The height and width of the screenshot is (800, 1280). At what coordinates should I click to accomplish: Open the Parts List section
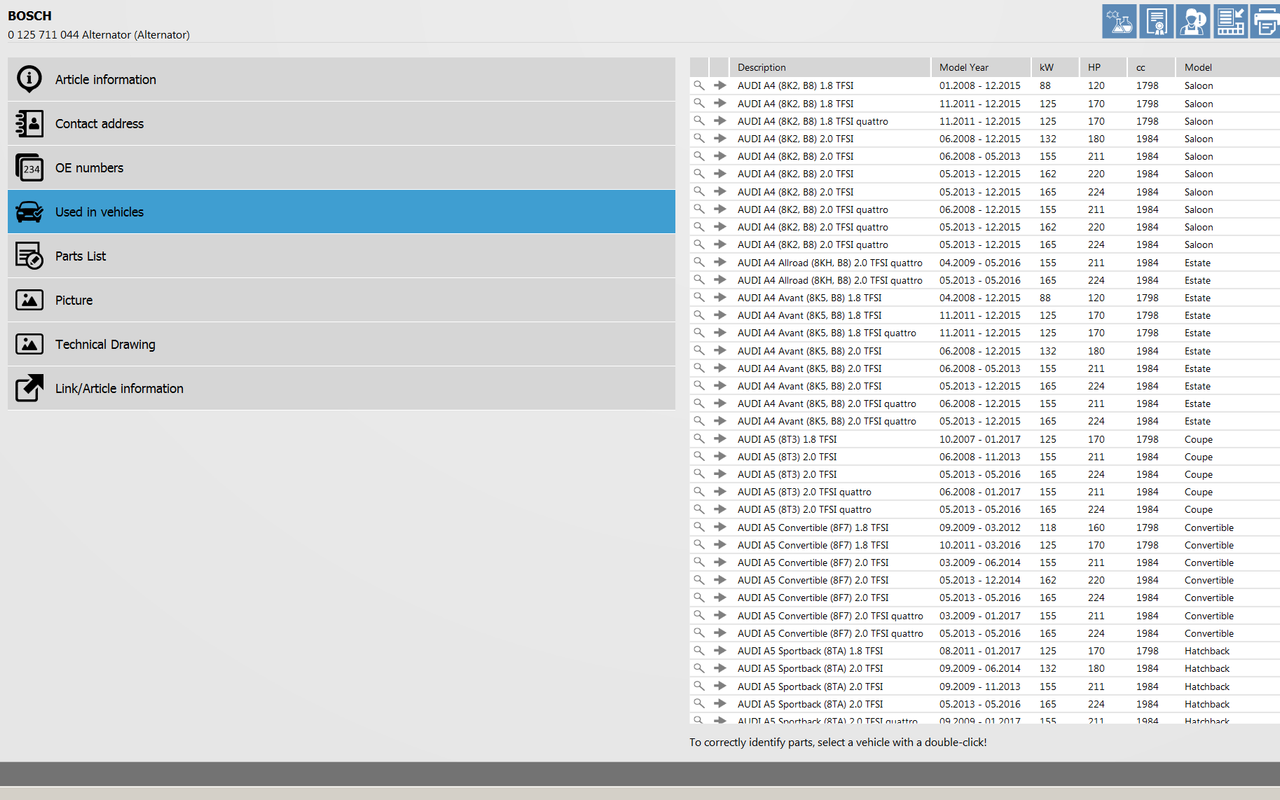(x=341, y=255)
